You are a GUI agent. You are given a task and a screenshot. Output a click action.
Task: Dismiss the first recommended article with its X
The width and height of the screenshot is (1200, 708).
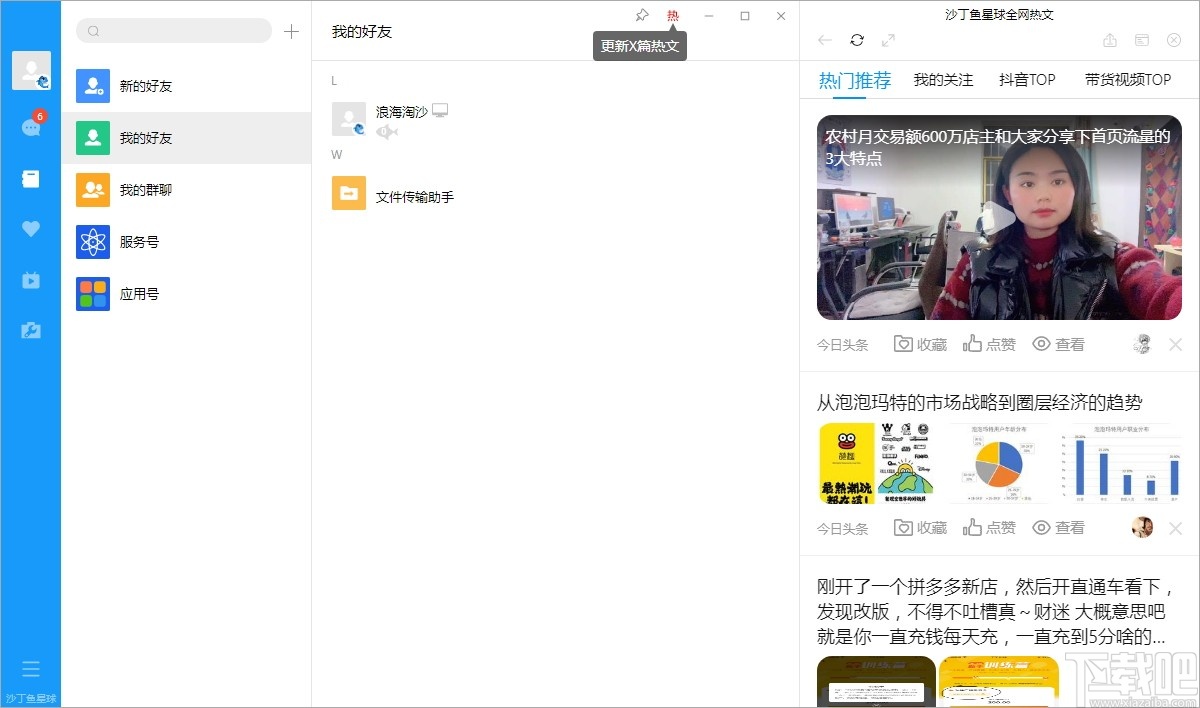(1175, 344)
